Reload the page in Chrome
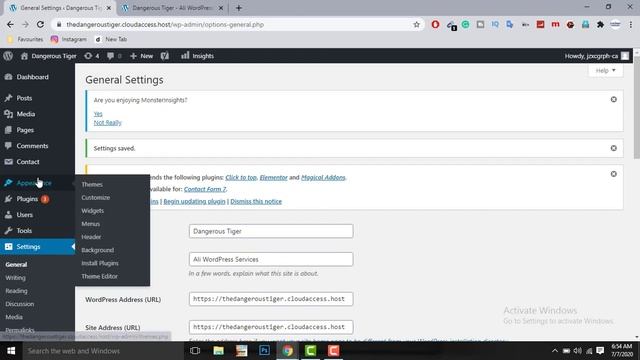640x360 pixels. pyautogui.click(x=40, y=24)
